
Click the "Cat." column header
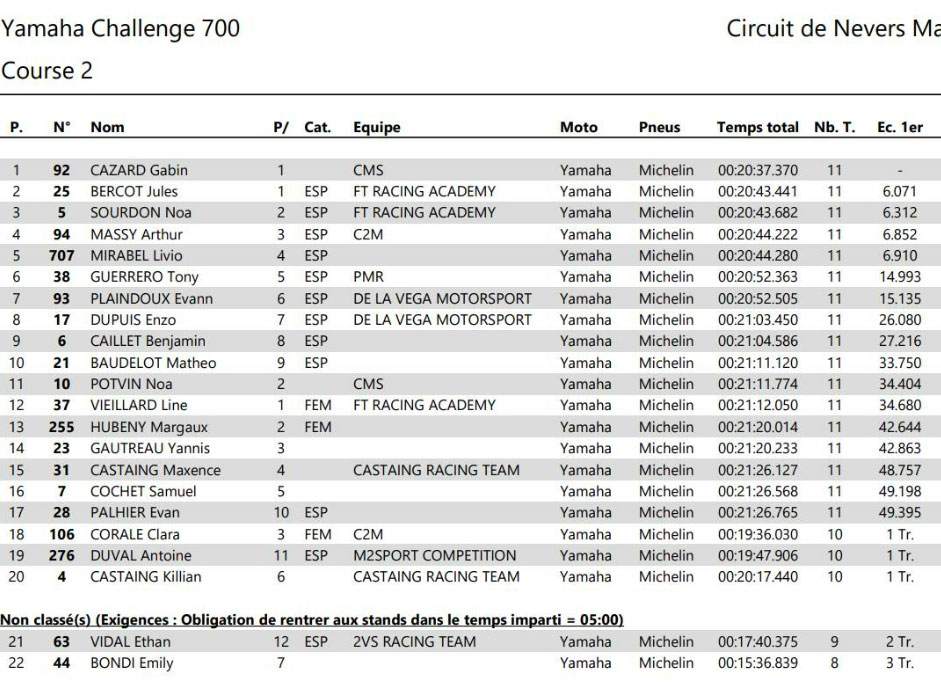click(x=317, y=127)
